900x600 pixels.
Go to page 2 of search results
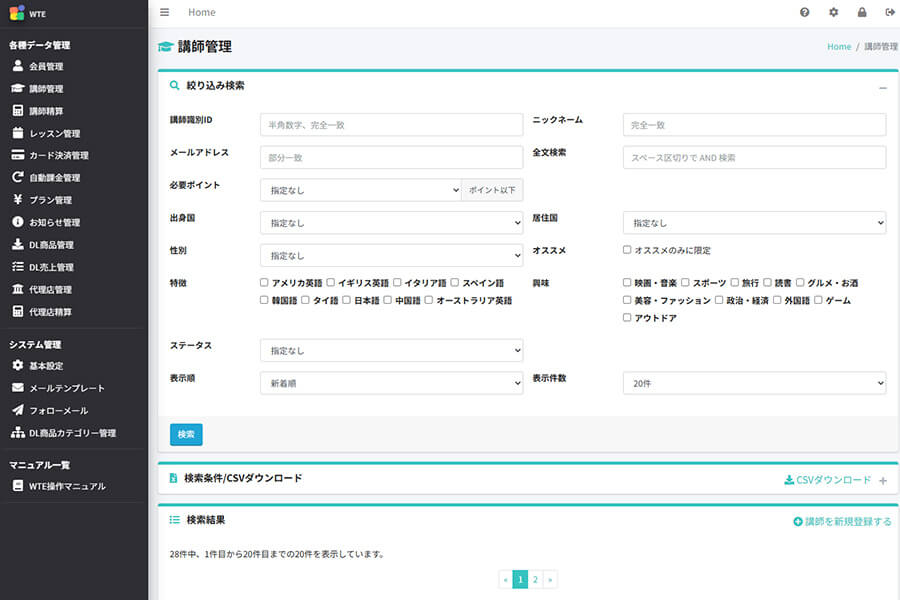coord(535,578)
